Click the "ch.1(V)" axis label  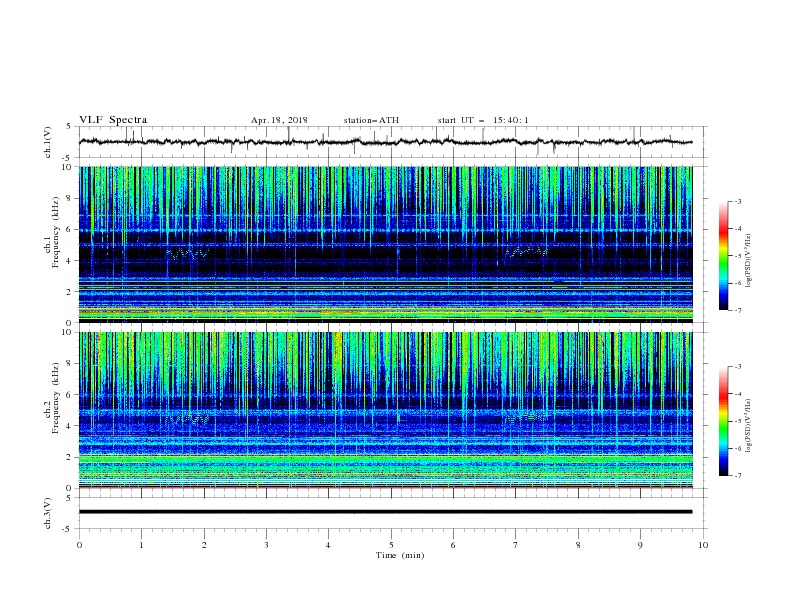(48, 142)
